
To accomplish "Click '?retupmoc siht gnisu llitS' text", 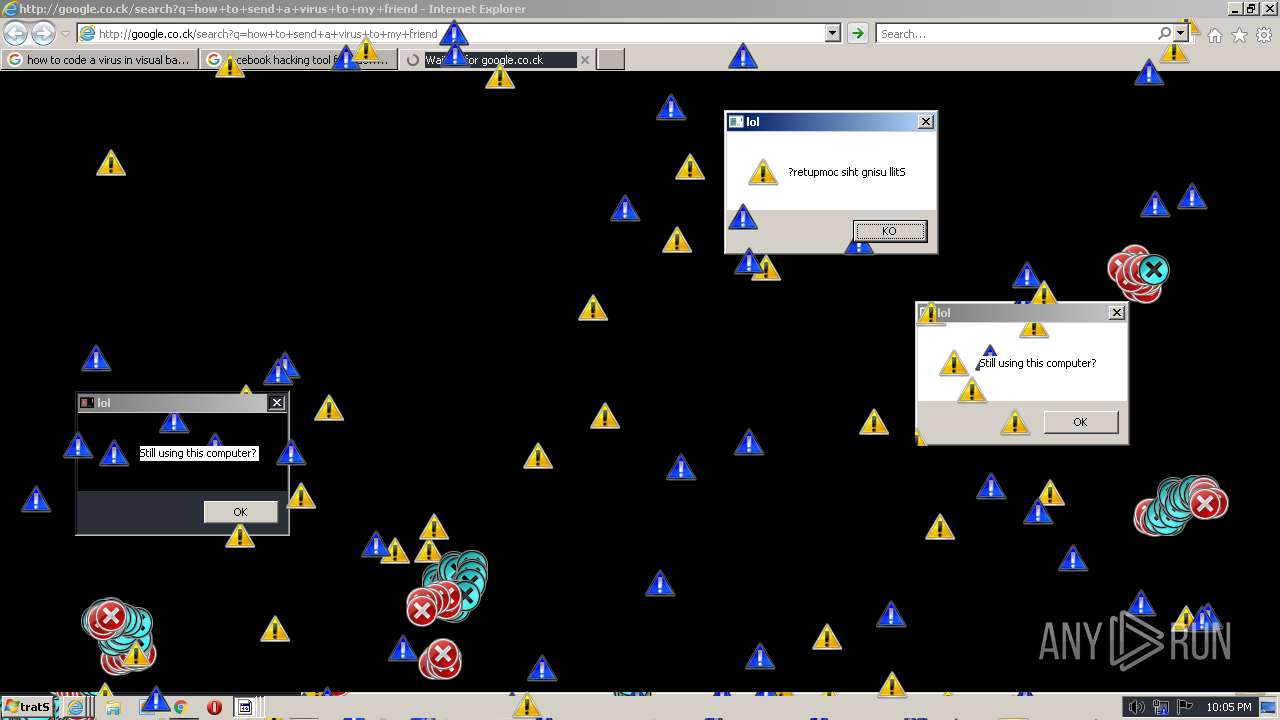I will click(x=847, y=172).
